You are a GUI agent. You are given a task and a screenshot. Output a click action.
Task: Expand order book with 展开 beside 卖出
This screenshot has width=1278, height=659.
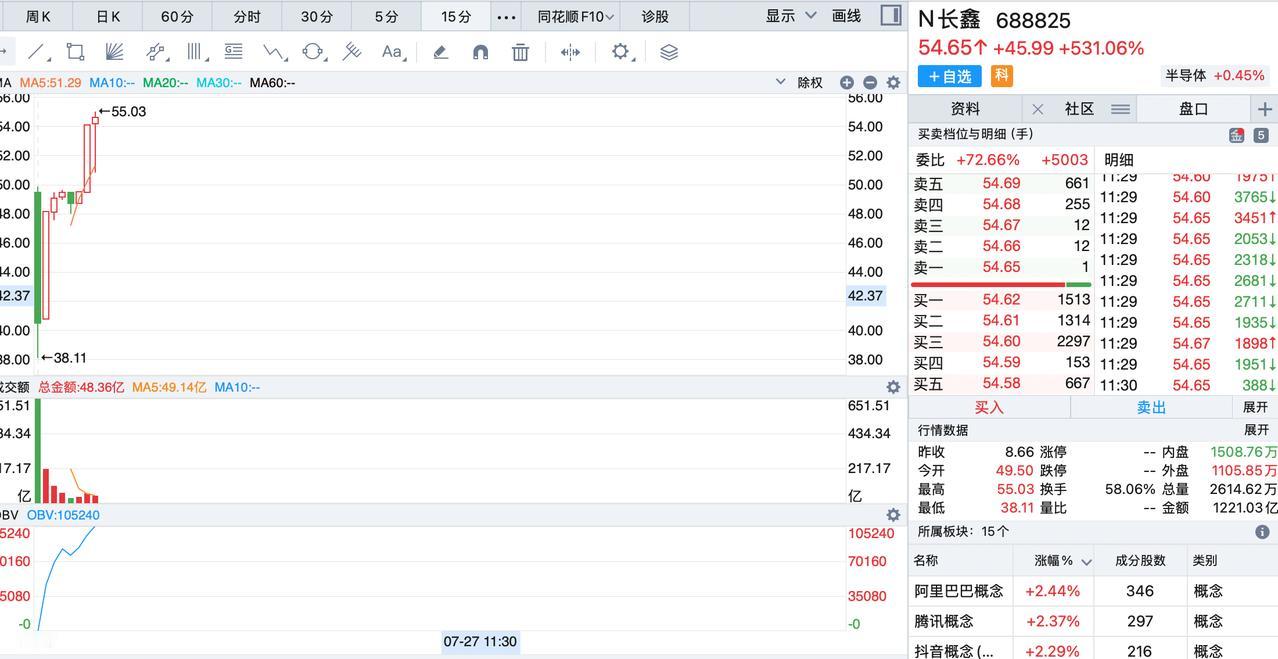(x=1256, y=407)
